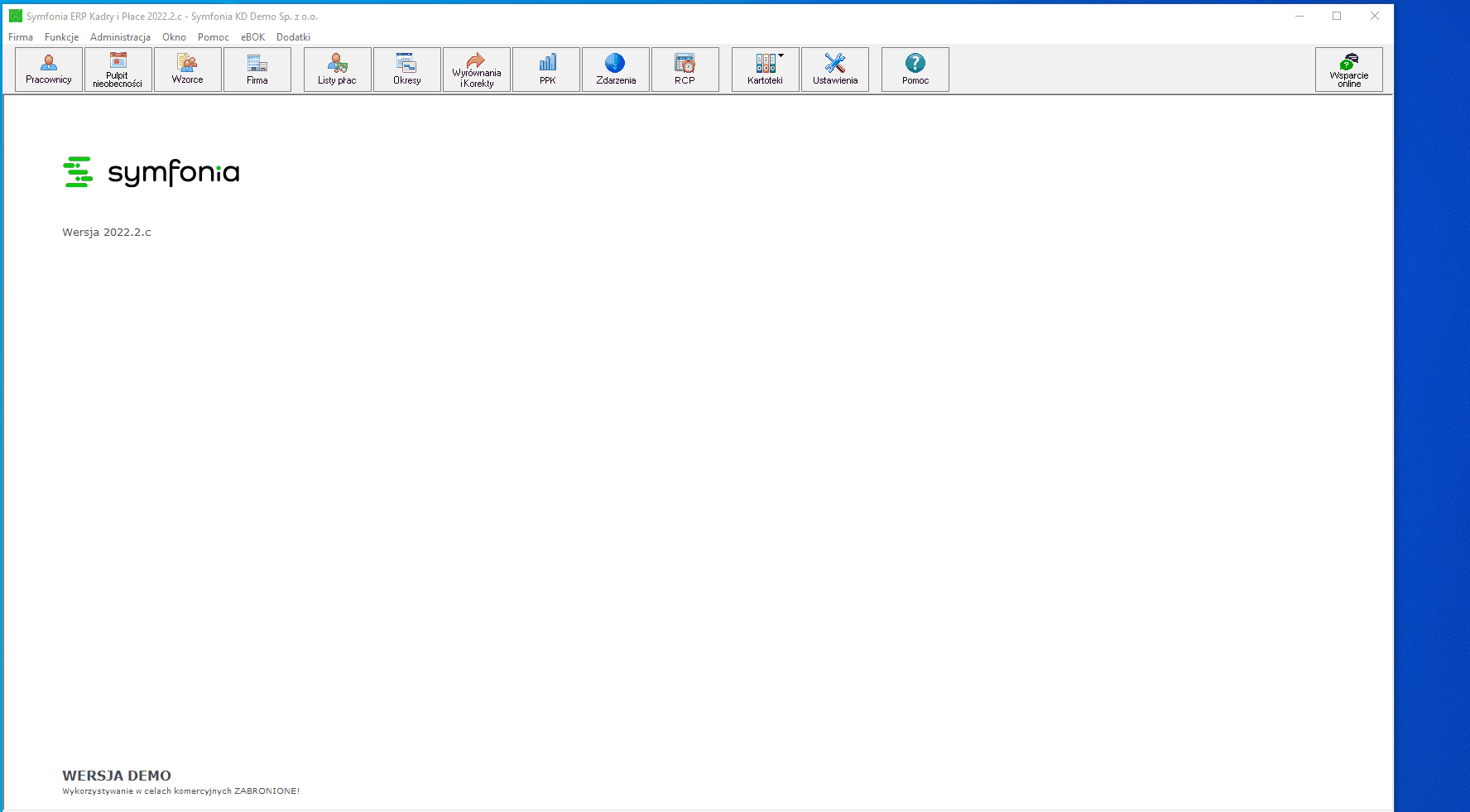Maximize the Symfonia window
This screenshot has width=1470, height=812.
1337,16
